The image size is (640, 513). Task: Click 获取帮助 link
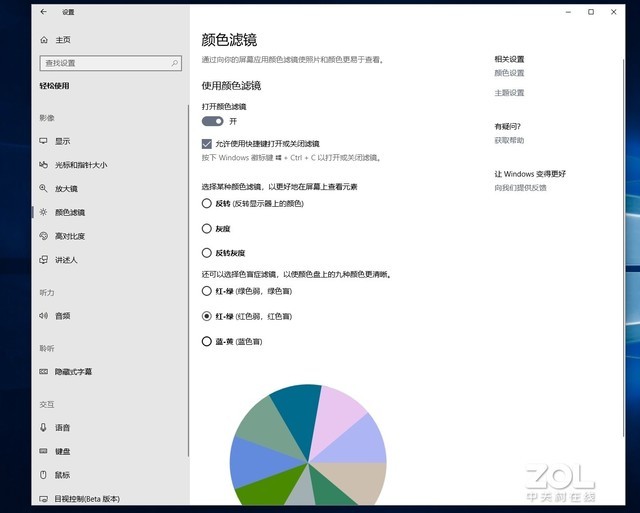508,140
